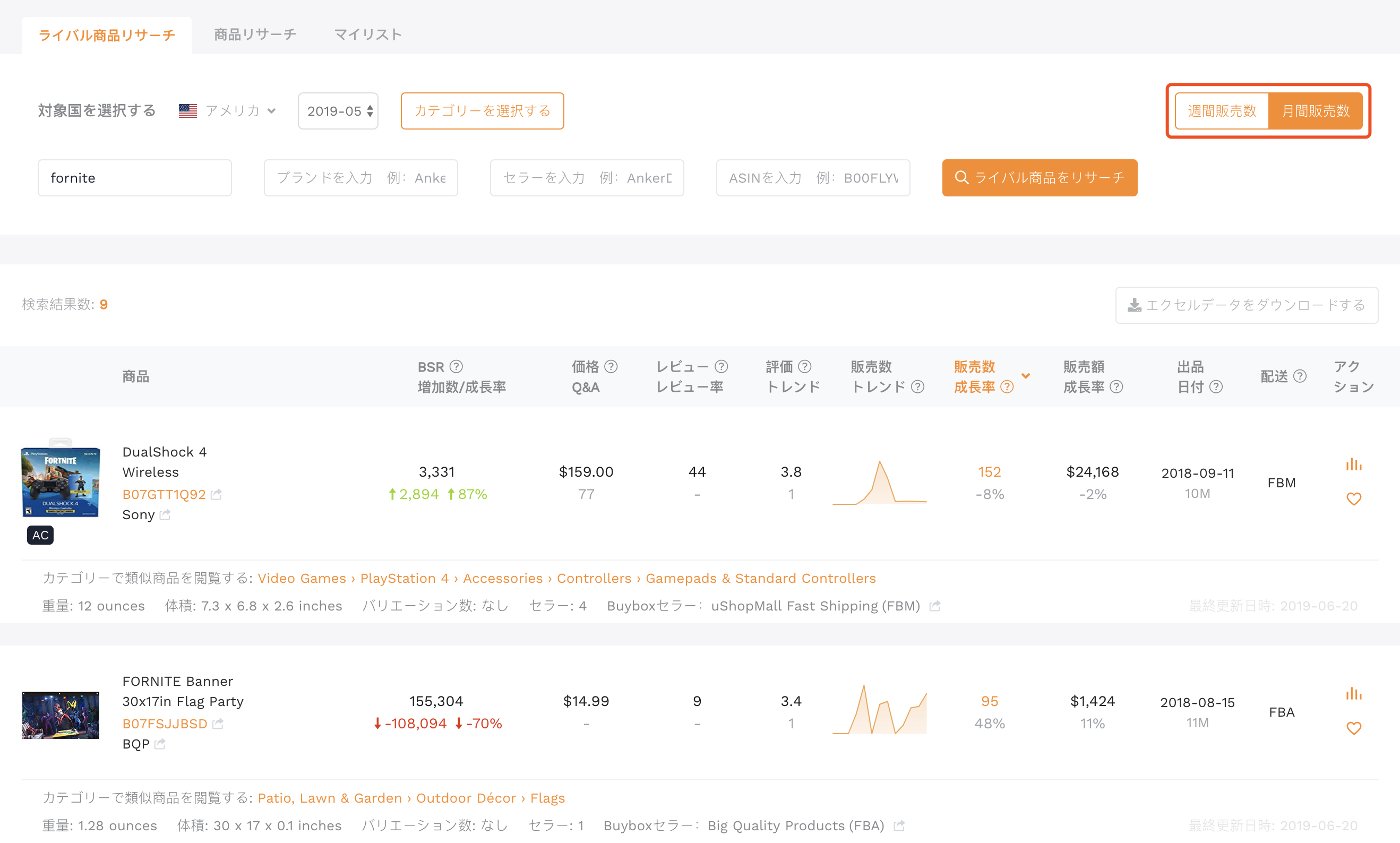Click ライバル商品をリサーチ search button

point(1040,178)
